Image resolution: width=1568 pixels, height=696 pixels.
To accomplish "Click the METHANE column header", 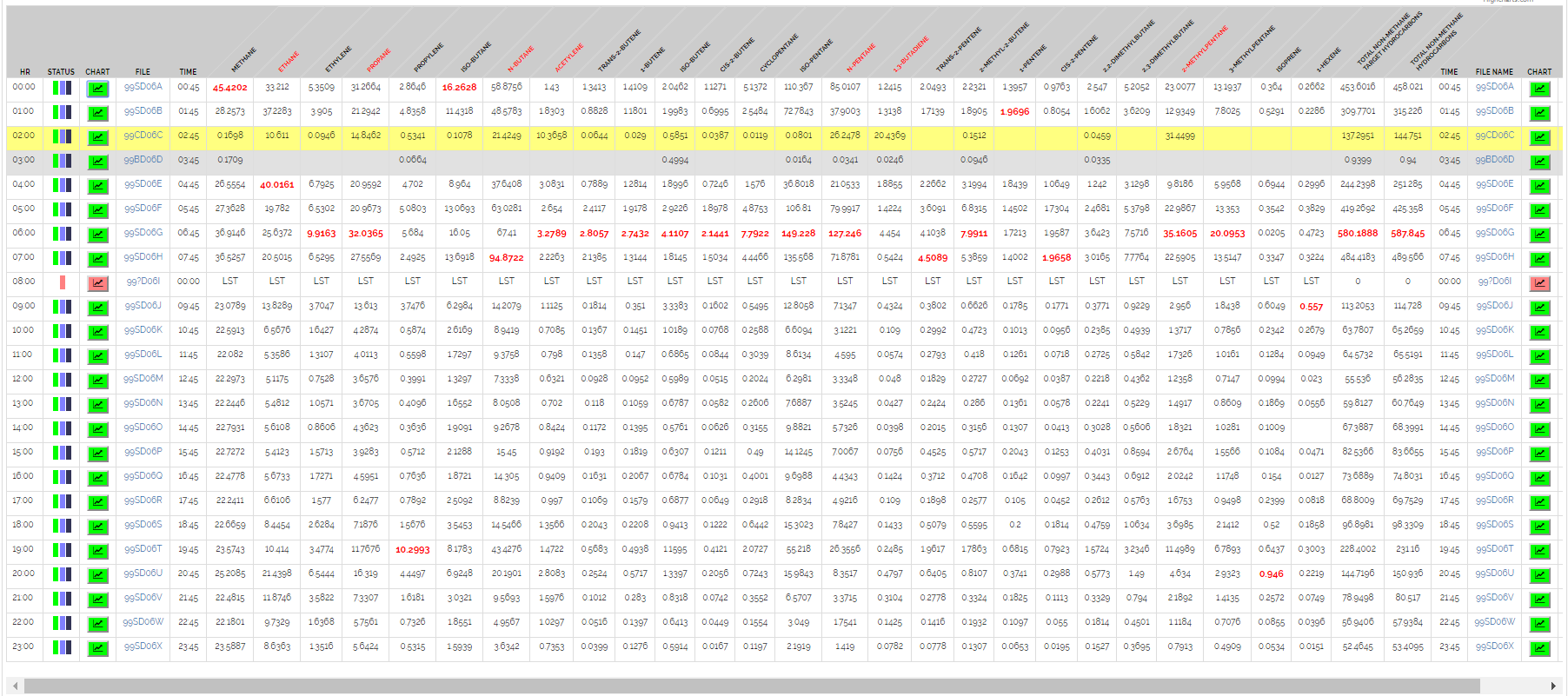I will coord(243,59).
